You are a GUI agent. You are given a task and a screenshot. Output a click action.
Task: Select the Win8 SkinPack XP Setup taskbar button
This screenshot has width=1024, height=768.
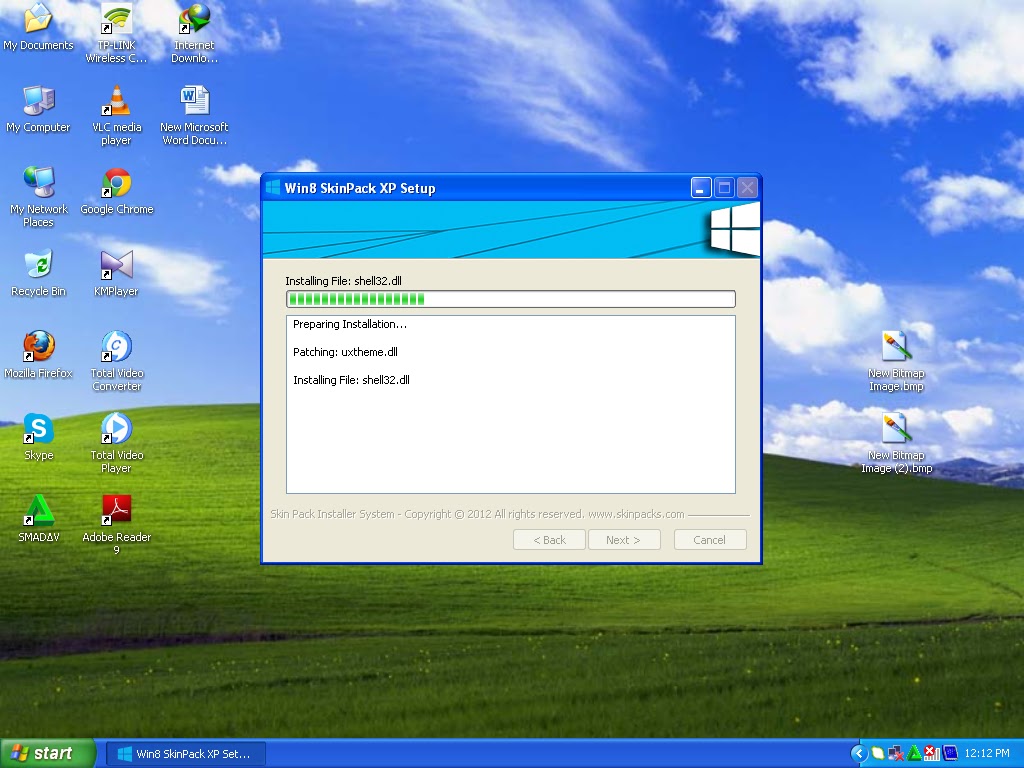pos(185,755)
